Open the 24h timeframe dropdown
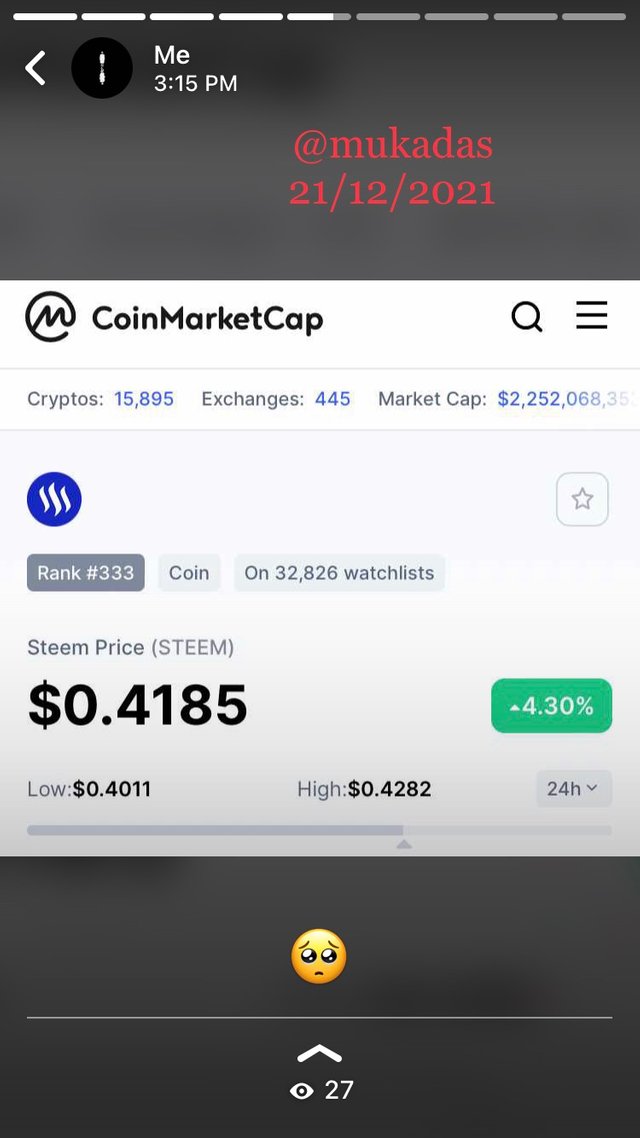This screenshot has height=1138, width=640. click(x=572, y=789)
